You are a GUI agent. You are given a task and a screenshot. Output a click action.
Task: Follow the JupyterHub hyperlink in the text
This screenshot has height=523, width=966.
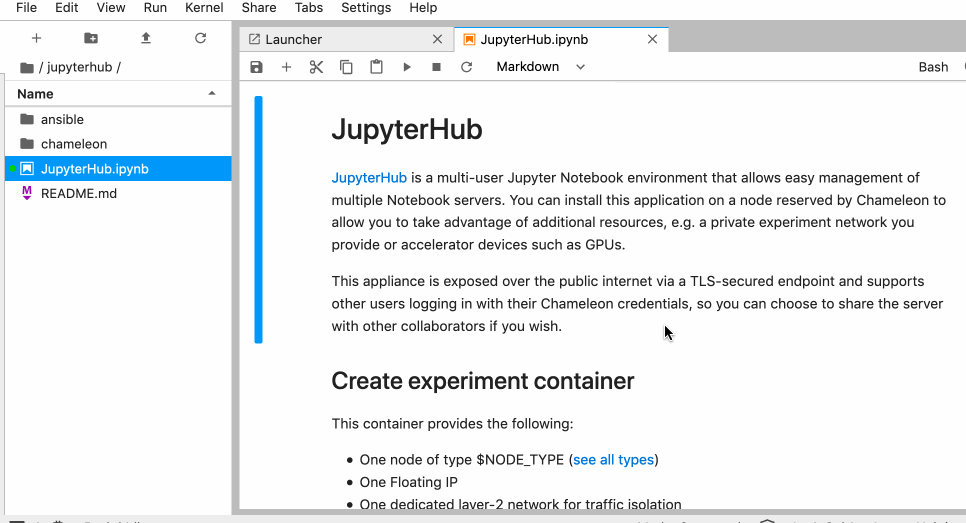click(x=369, y=178)
